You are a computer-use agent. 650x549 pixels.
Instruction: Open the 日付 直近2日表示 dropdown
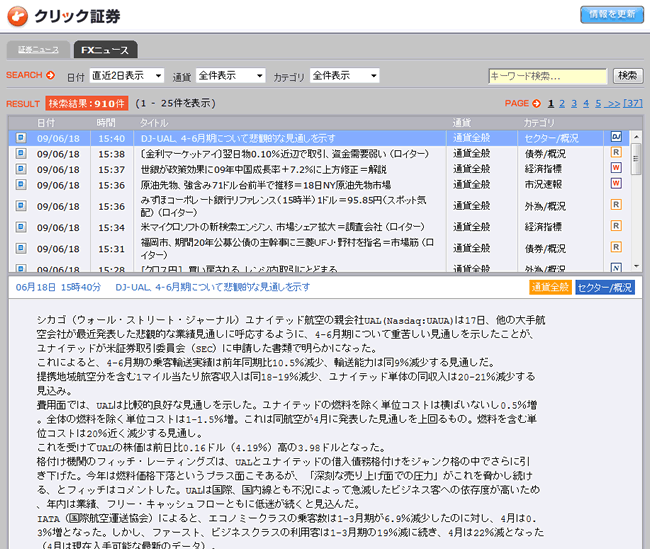[x=127, y=75]
